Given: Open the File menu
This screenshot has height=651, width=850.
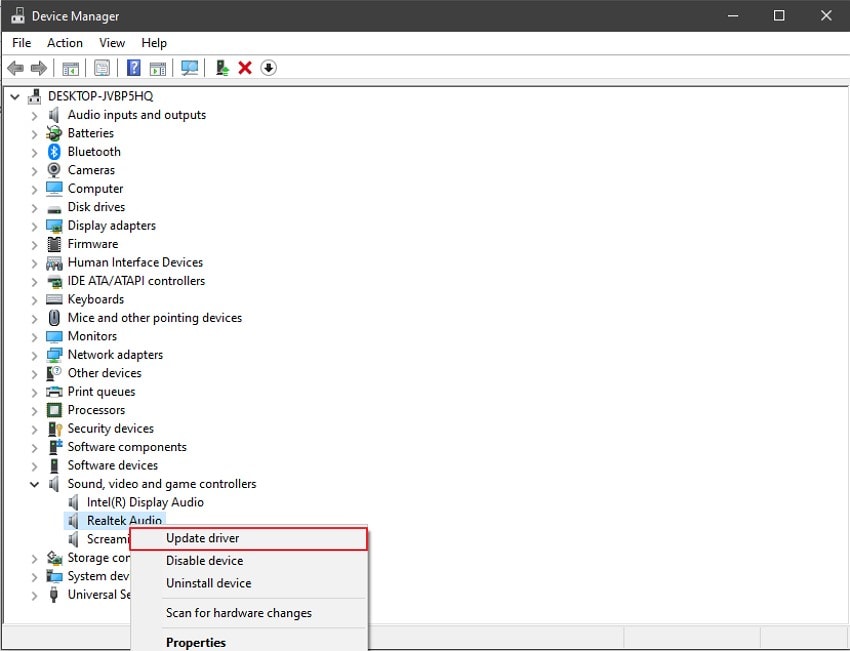Looking at the screenshot, I should point(22,43).
